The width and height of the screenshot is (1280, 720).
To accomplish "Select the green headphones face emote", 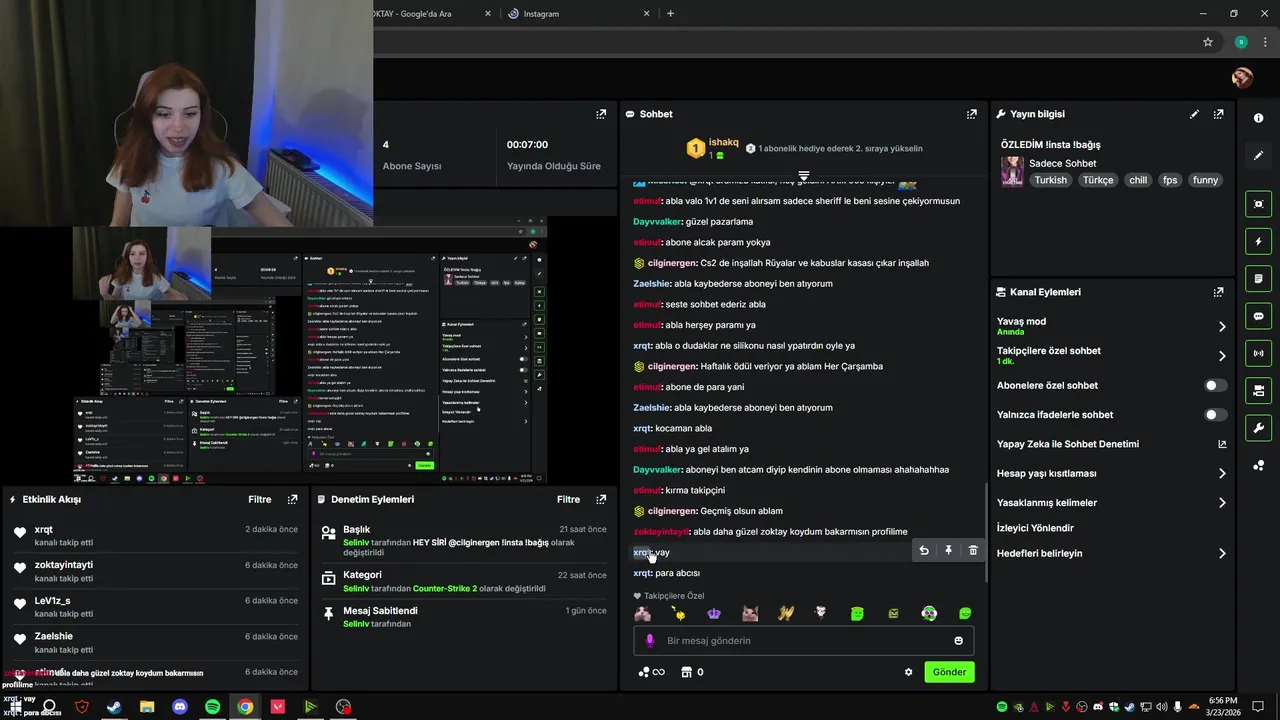I will (x=929, y=613).
